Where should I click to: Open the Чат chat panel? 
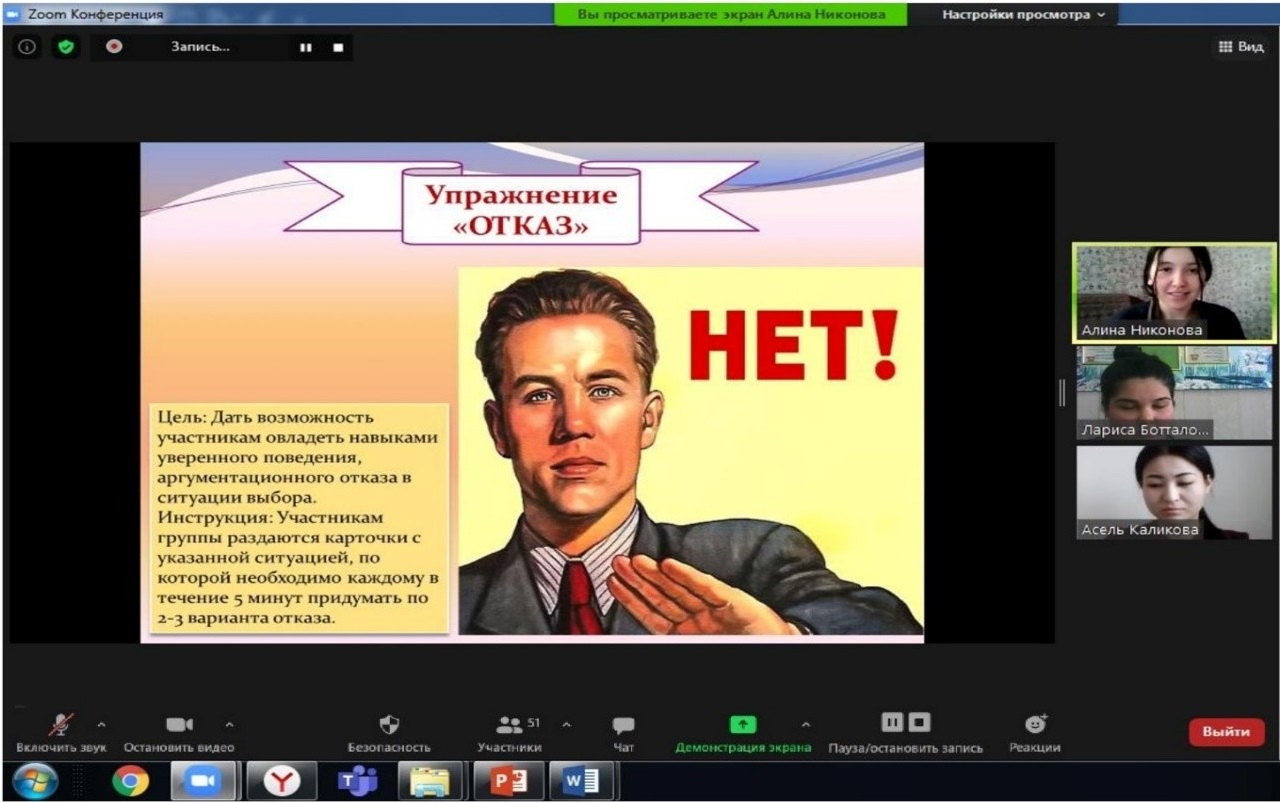point(623,733)
